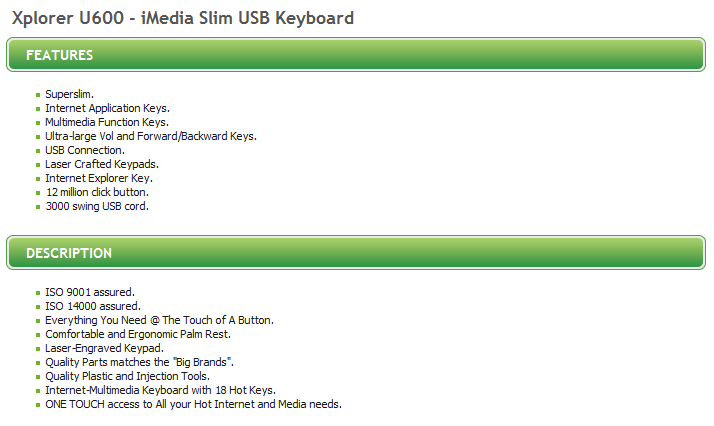Click the DESCRIPTION green header bar
Image resolution: width=714 pixels, height=426 pixels.
pyautogui.click(x=356, y=253)
